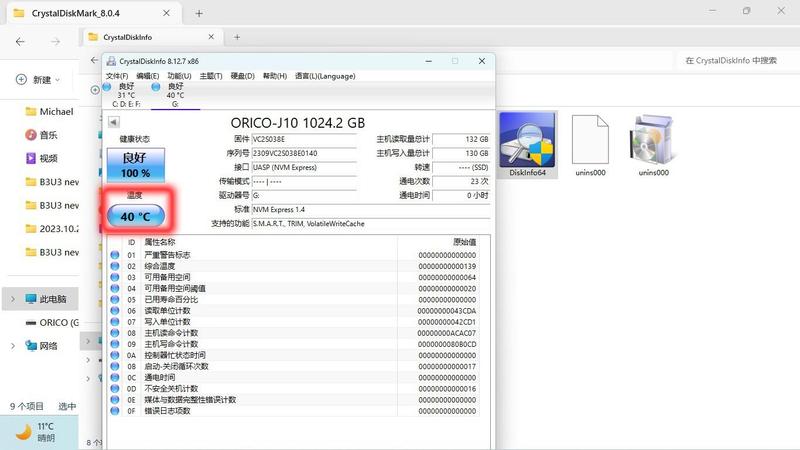Click the host writes total value 130 GB
Image resolution: width=800 pixels, height=450 pixels.
pos(461,153)
